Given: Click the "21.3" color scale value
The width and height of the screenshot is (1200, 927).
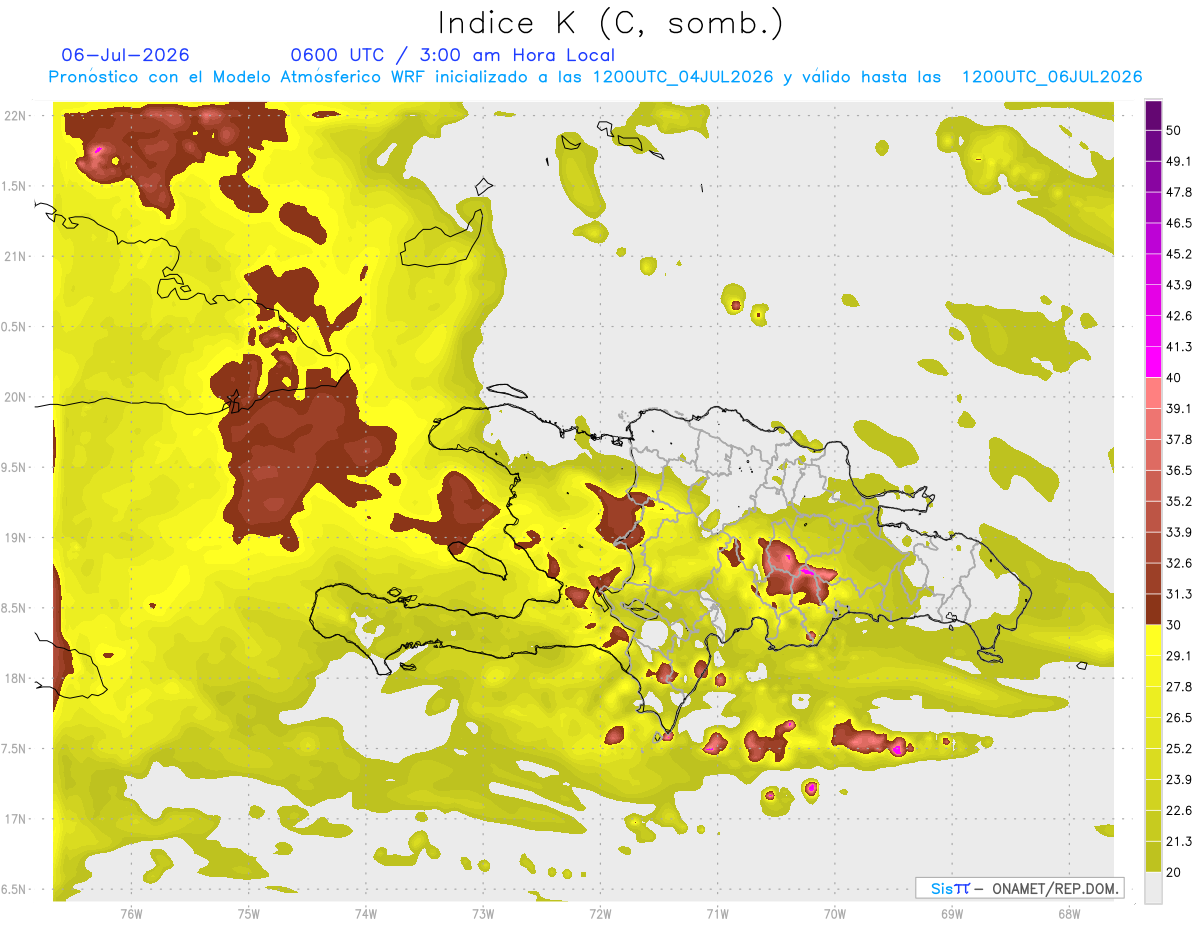Looking at the screenshot, I should click(1178, 842).
